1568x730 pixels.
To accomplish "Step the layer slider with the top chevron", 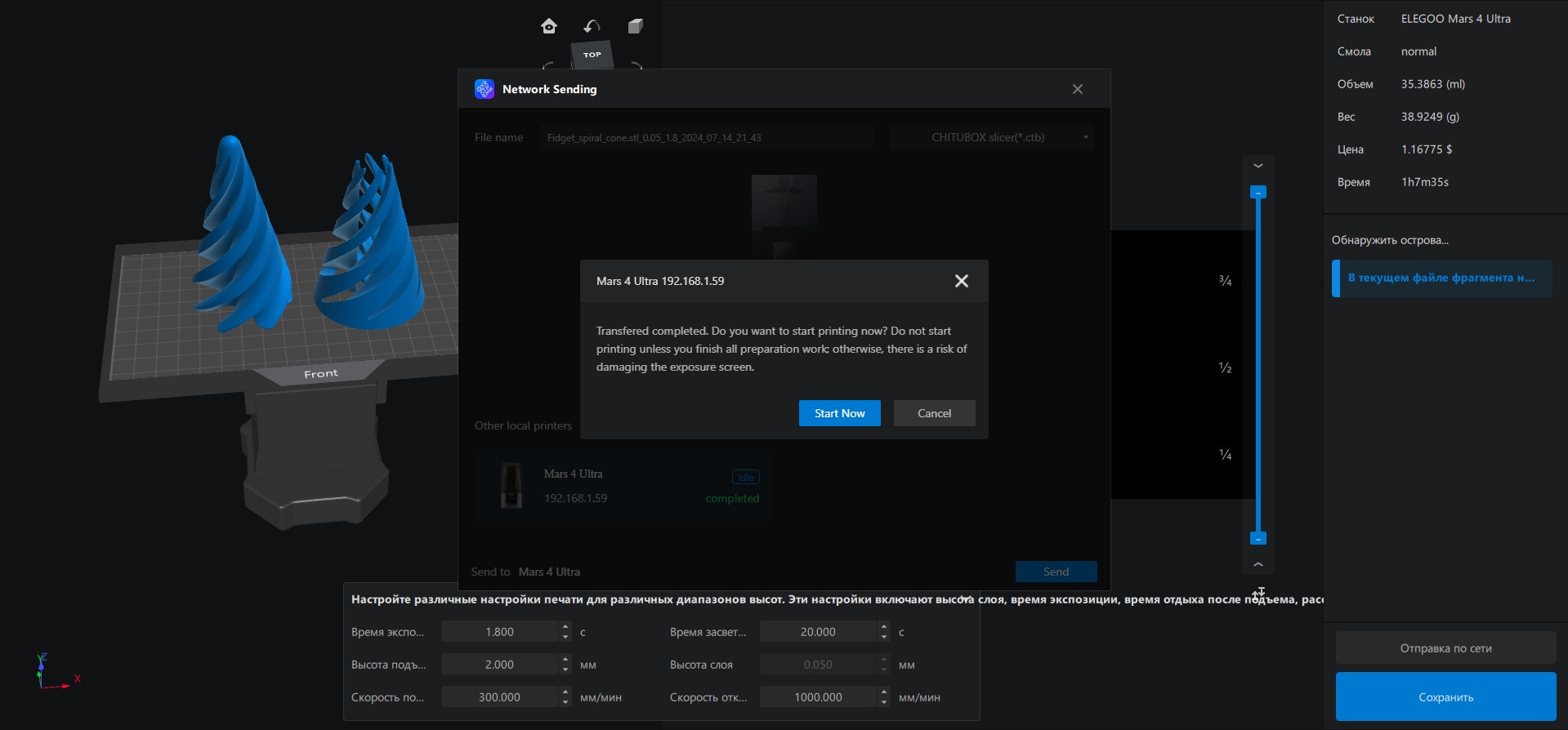I will point(1258,166).
